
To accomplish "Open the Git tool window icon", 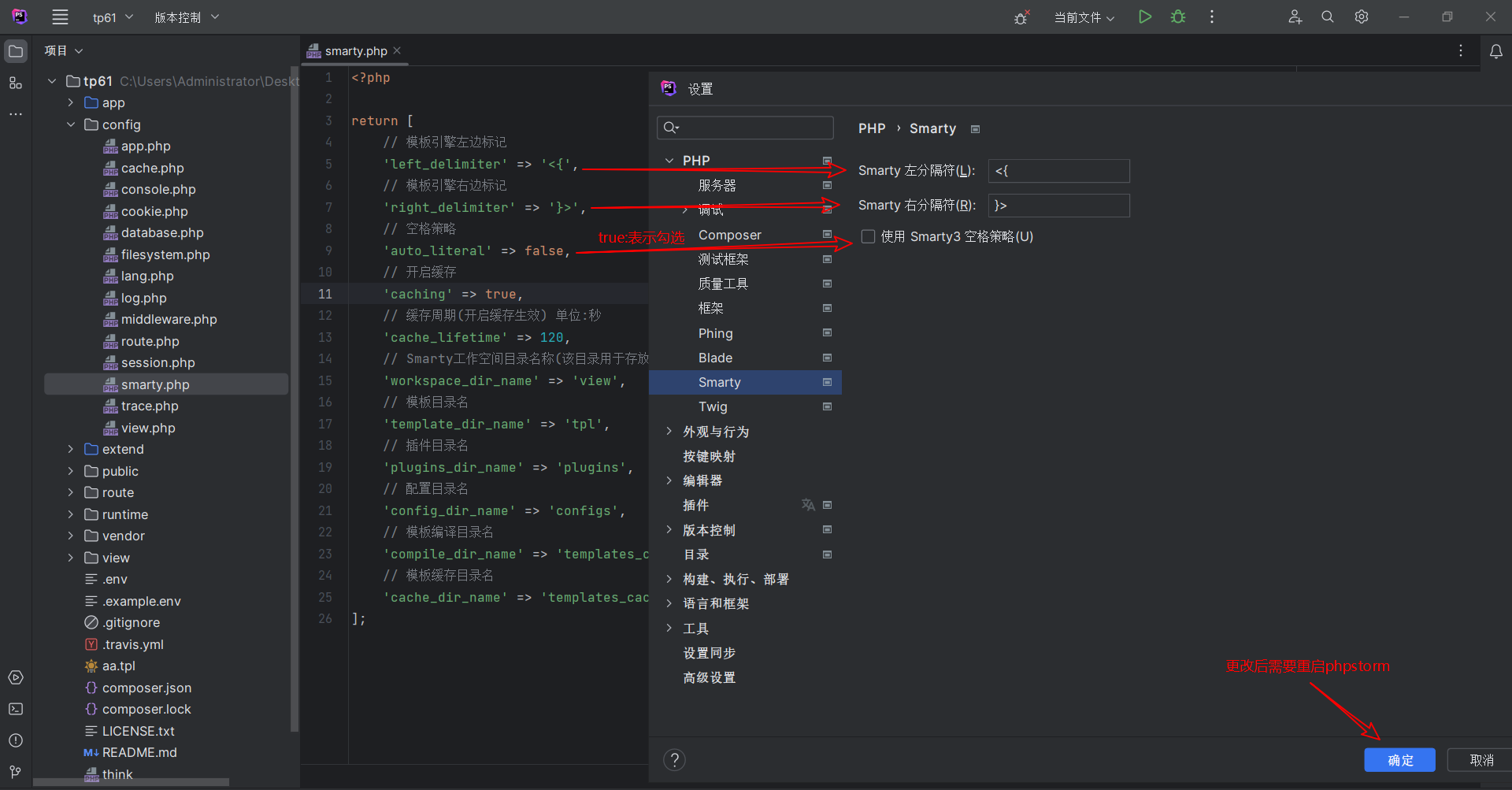I will pyautogui.click(x=16, y=772).
